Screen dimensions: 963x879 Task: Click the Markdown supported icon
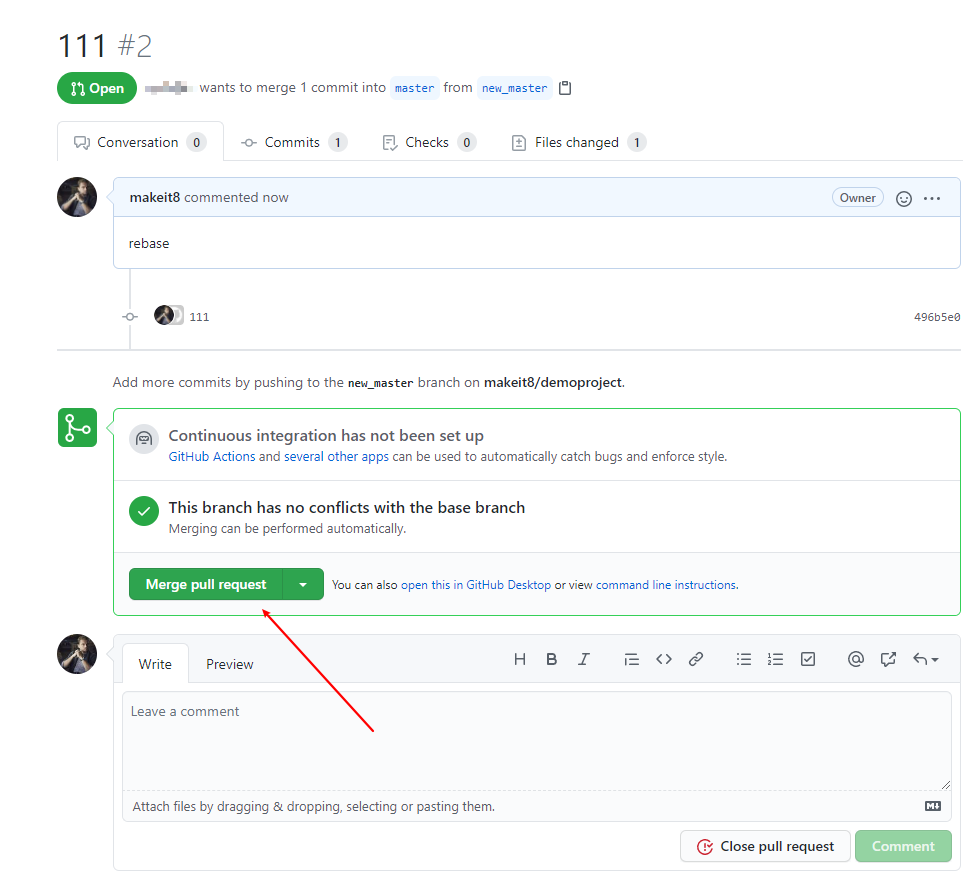933,806
